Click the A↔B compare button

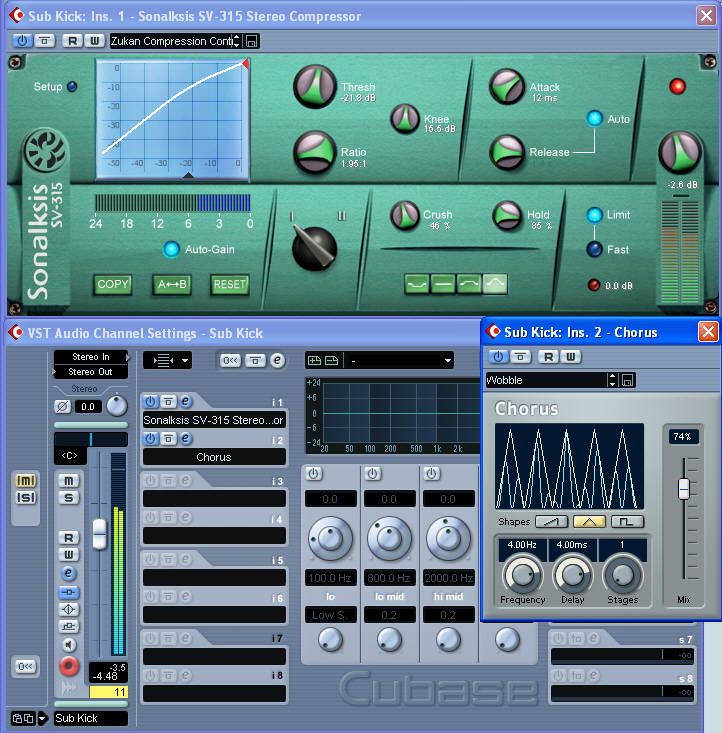pyautogui.click(x=172, y=284)
